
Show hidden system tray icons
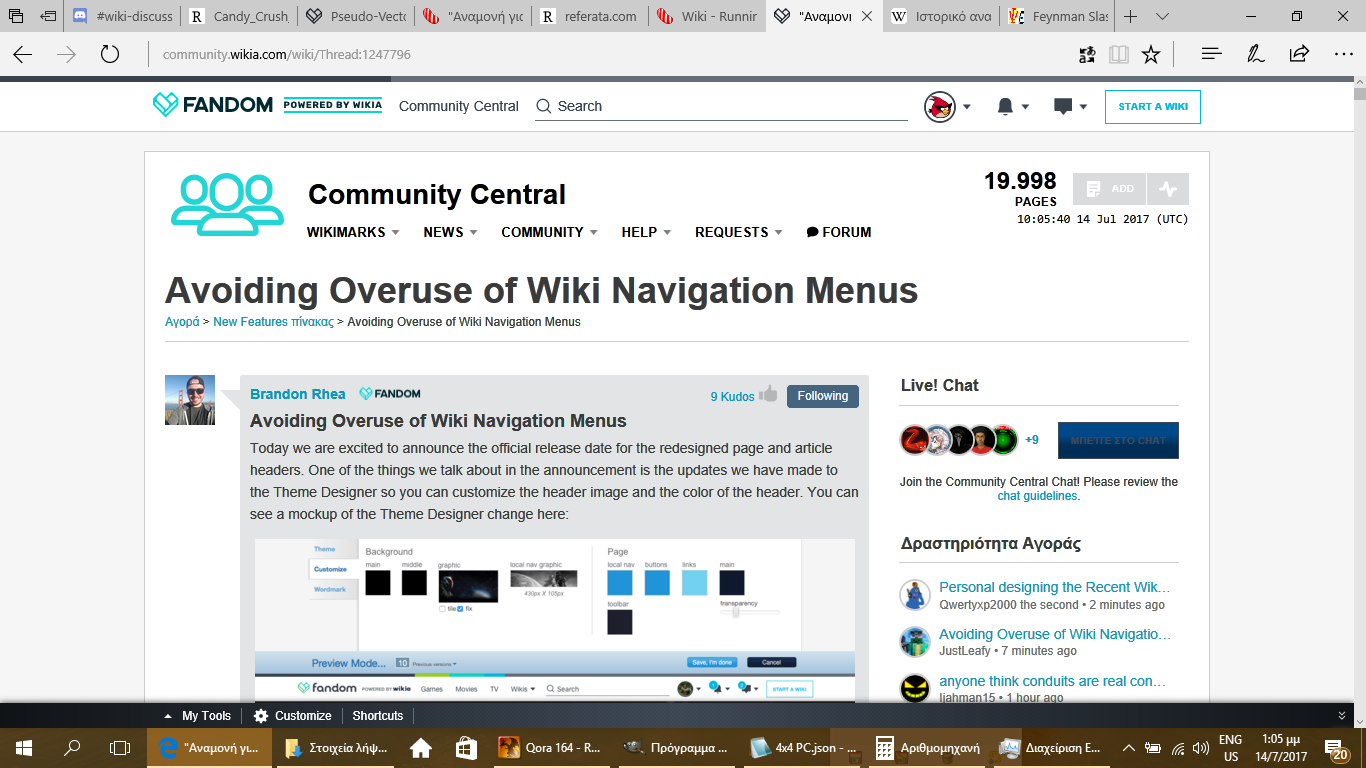click(1129, 747)
